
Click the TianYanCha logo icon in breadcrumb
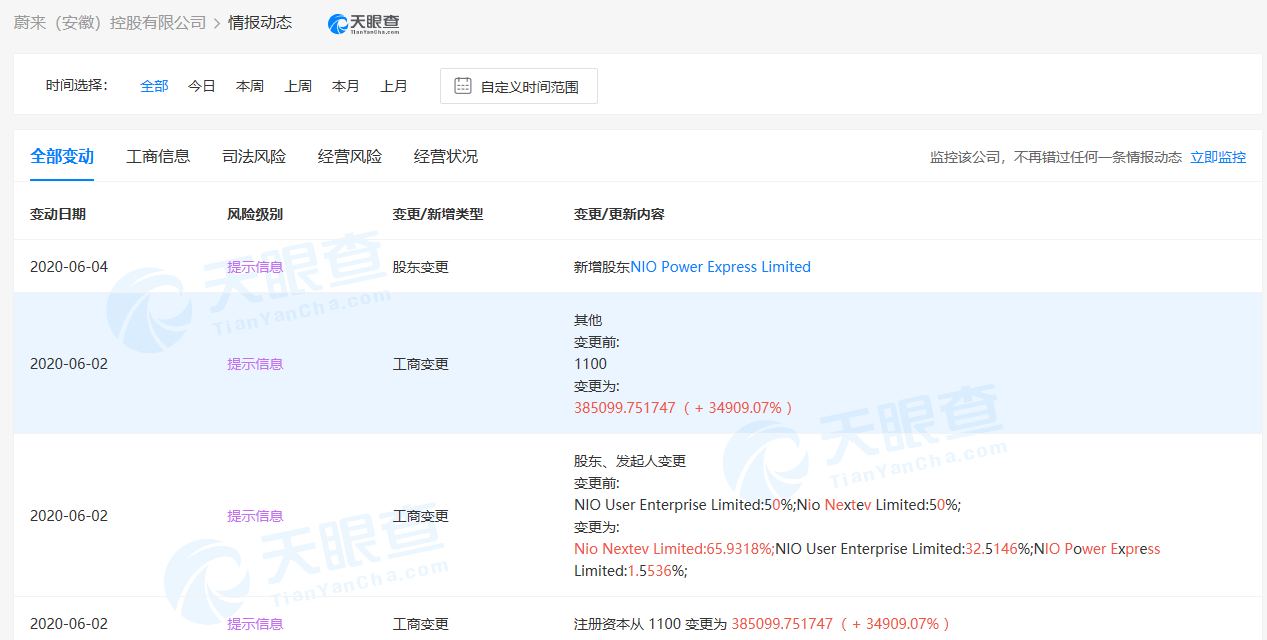pos(364,23)
